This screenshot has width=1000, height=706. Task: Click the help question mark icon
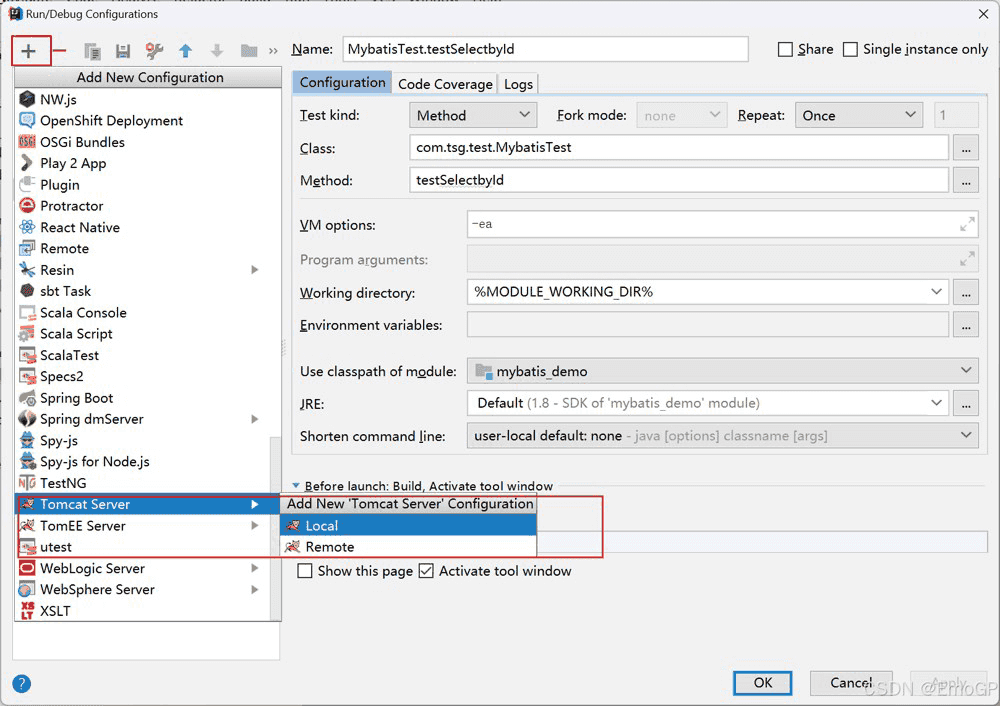[x=21, y=684]
